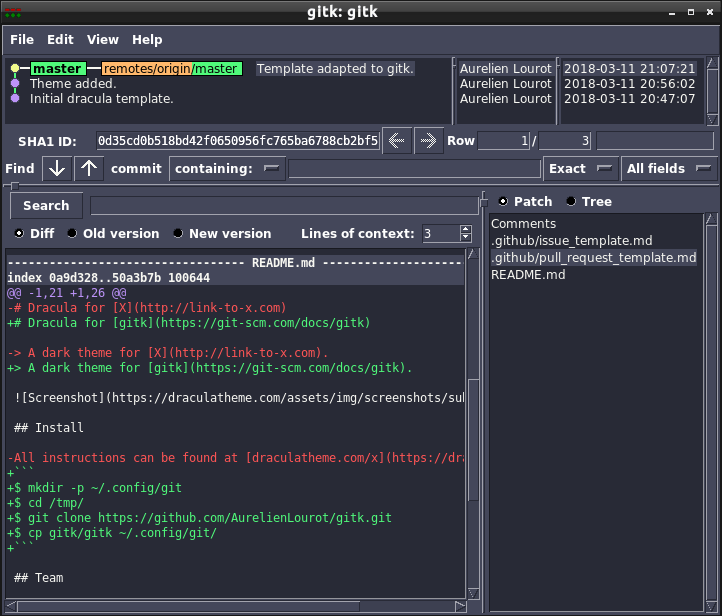Click commit list scrollbar down arrow
This screenshot has width=722, height=616.
pos(712,119)
